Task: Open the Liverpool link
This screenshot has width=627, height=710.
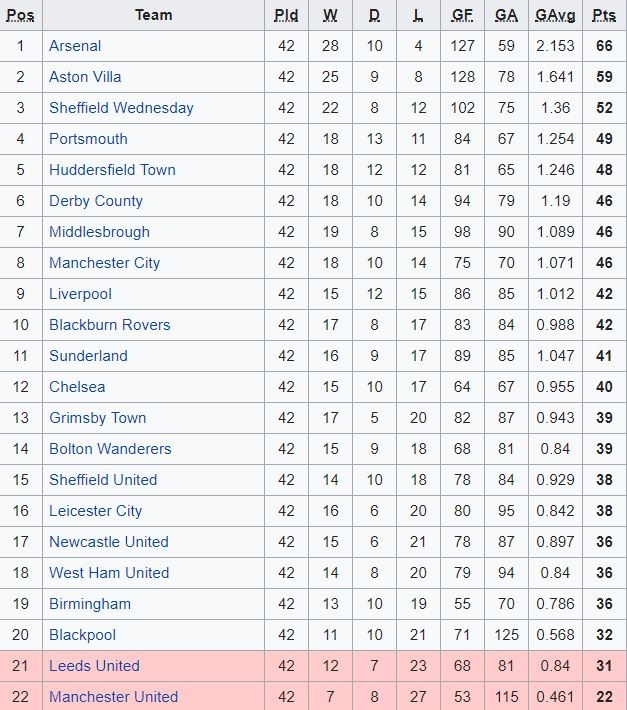Action: (x=80, y=295)
